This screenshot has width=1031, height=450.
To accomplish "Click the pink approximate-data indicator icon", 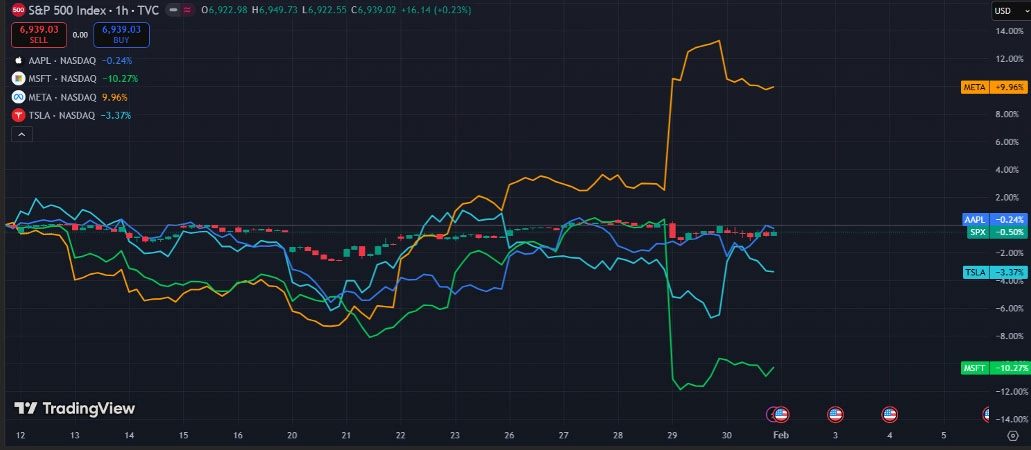I will pos(185,11).
